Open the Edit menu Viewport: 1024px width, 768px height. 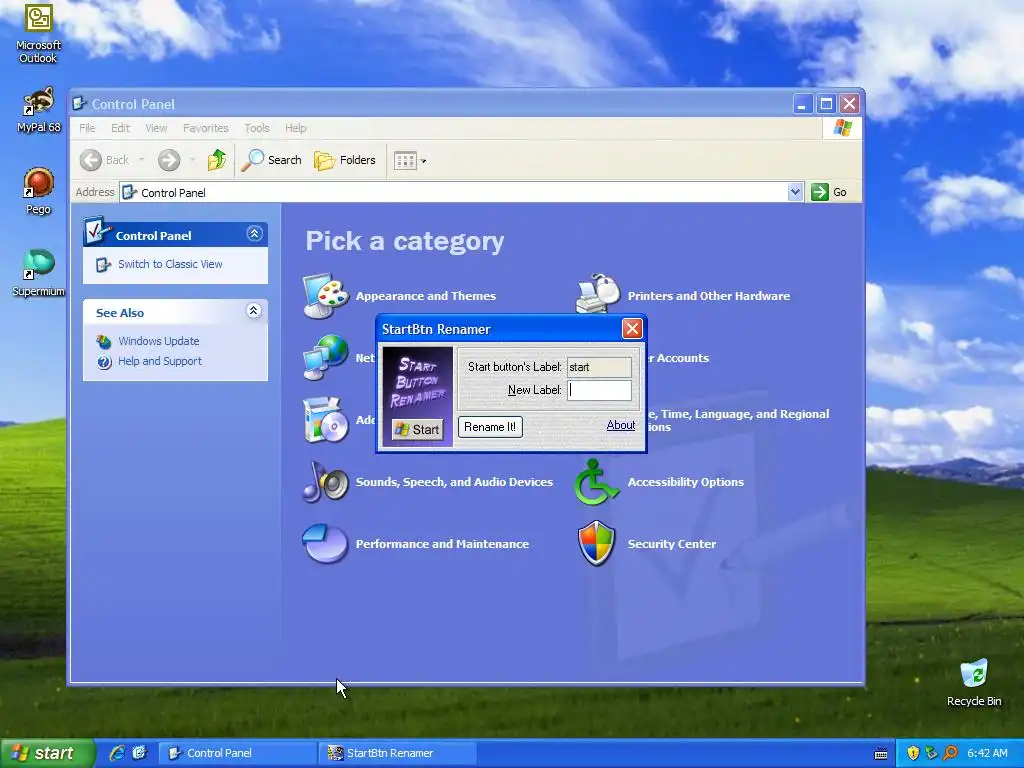(x=120, y=128)
